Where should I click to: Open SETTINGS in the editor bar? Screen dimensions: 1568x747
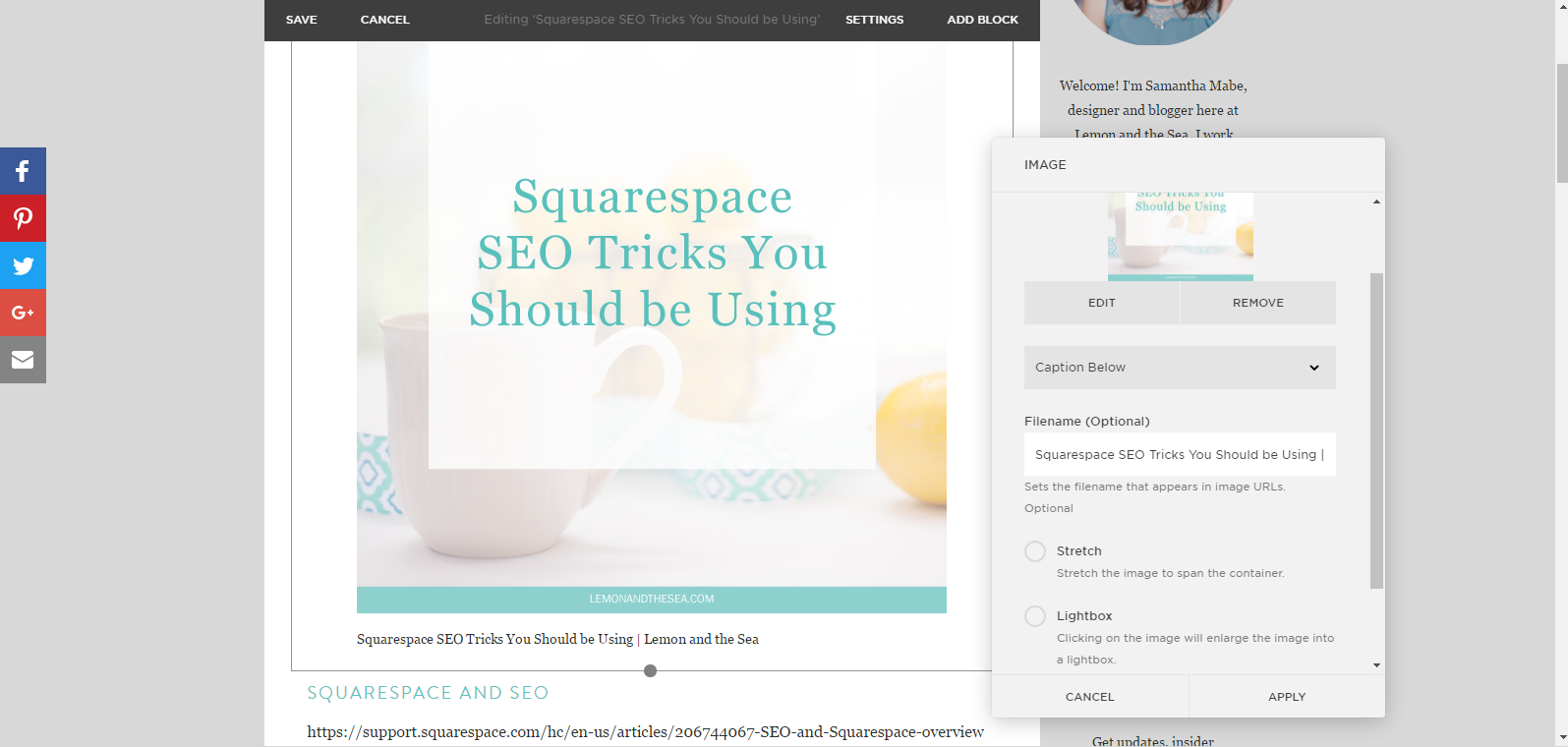(x=875, y=20)
